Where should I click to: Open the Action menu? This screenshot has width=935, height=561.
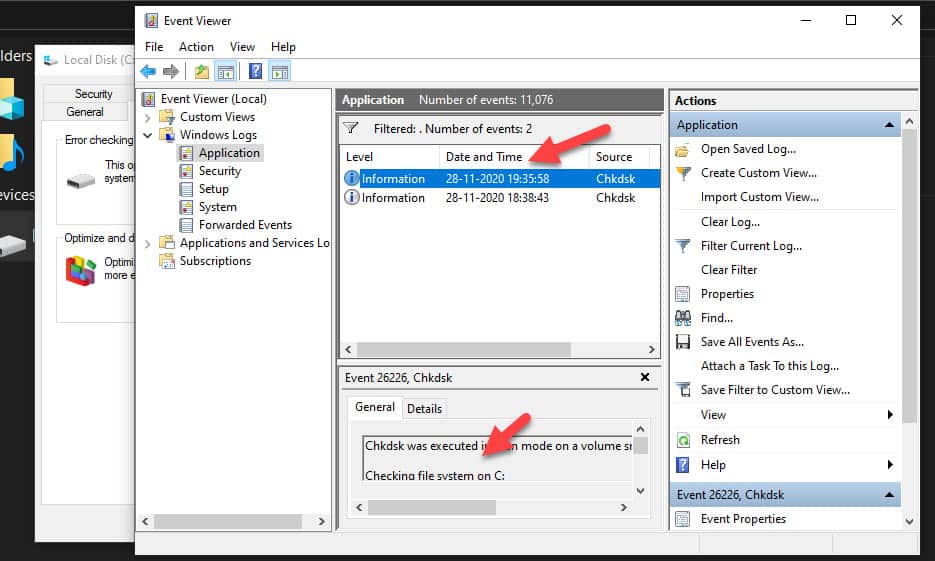pyautogui.click(x=196, y=47)
